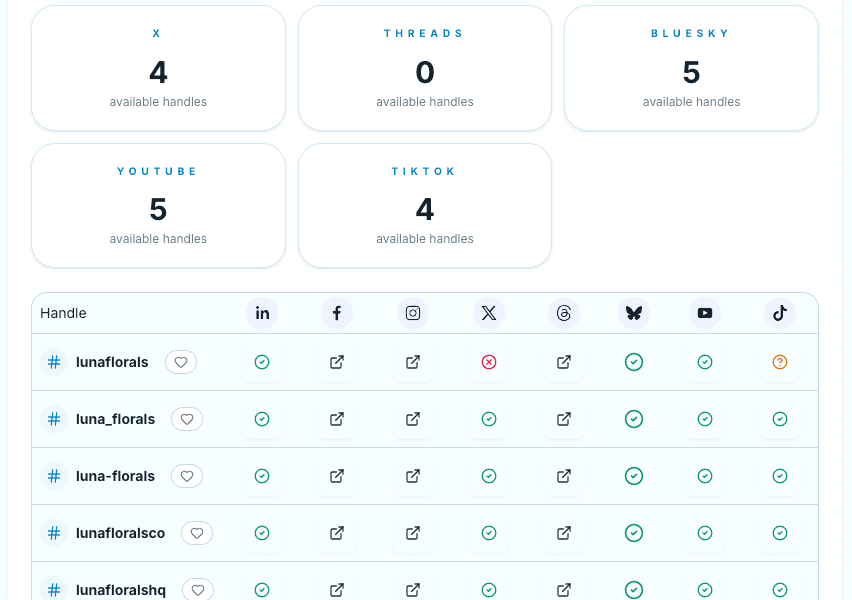Open lunafloralsco Facebook external link
852x600 pixels.
pos(337,533)
